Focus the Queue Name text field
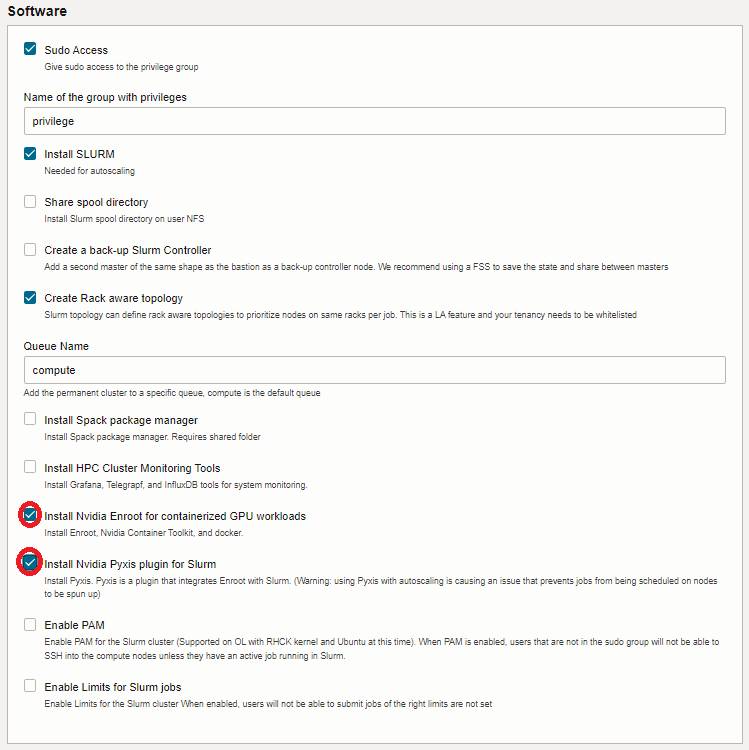This screenshot has width=749, height=750. (374, 370)
